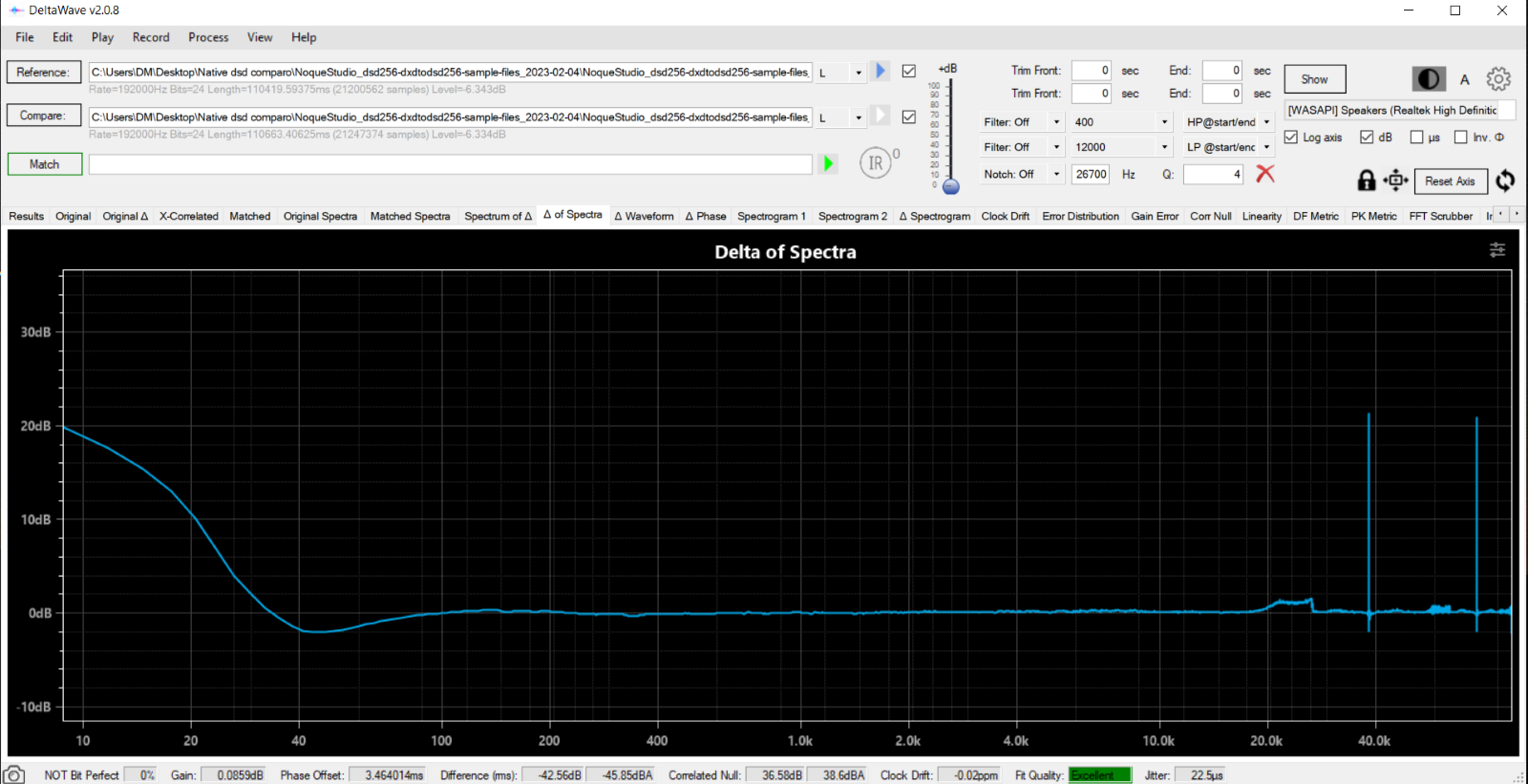
Task: Start matching with the green play arrow
Action: pyautogui.click(x=828, y=164)
